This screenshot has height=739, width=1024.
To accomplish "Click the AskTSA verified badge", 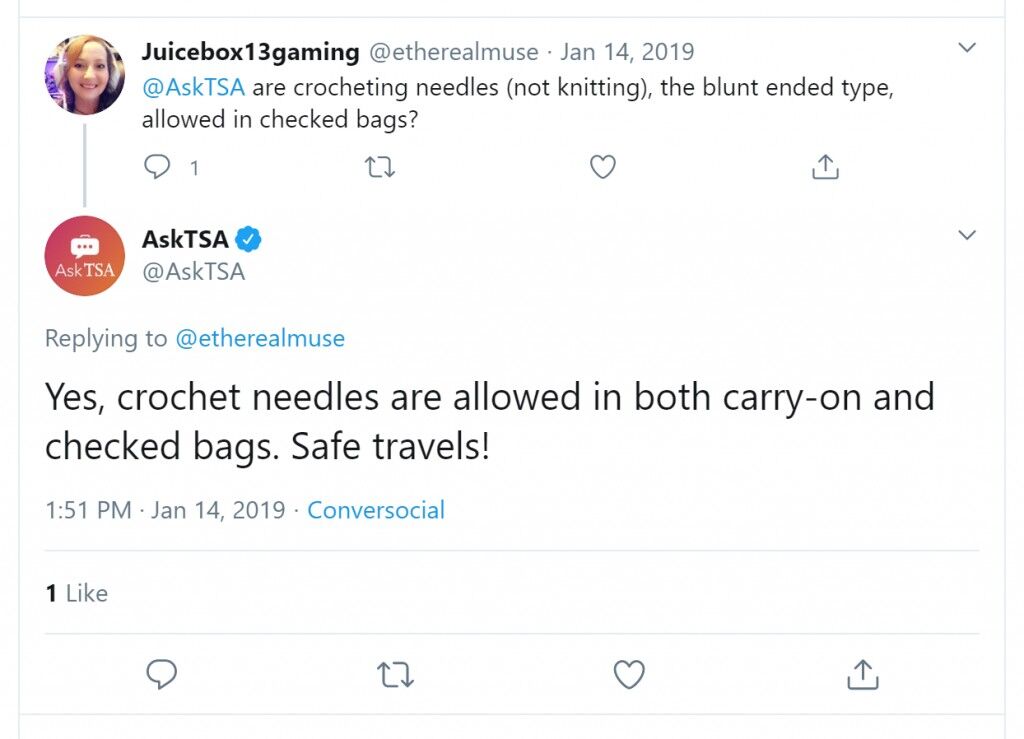I will pos(248,239).
